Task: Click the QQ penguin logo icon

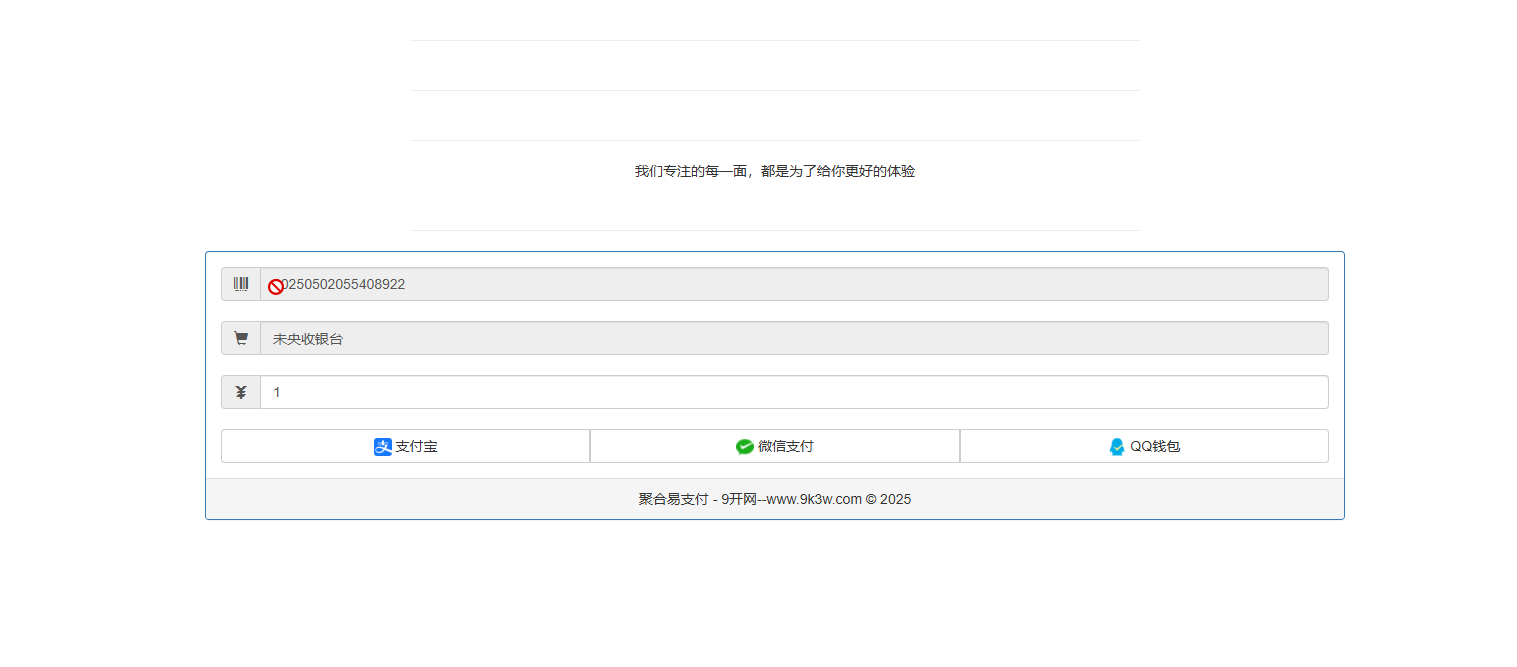Action: [1117, 447]
